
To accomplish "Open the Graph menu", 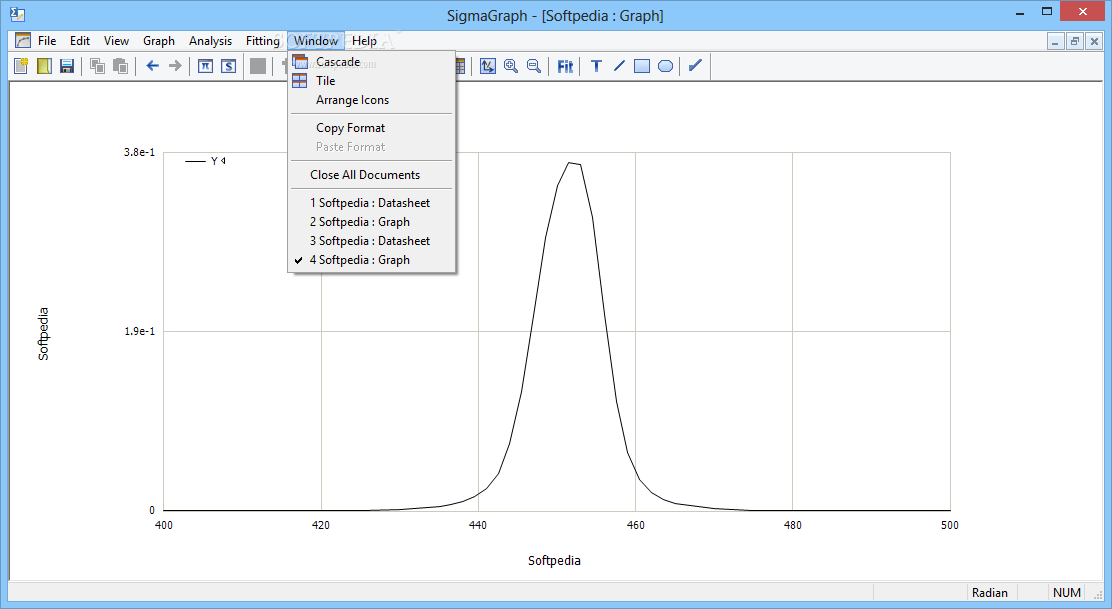I will 159,40.
